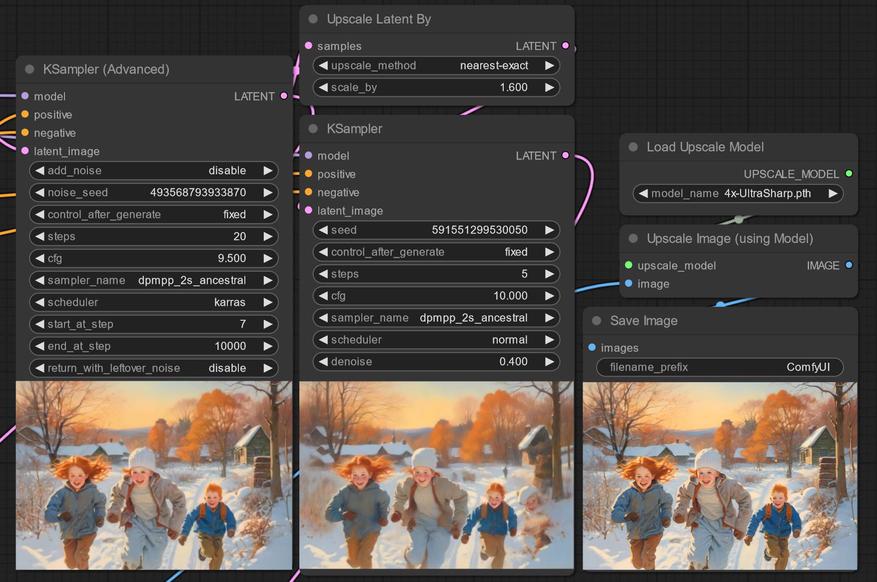Open the control_after_generate combo in KSampler (Advanced)

point(154,214)
